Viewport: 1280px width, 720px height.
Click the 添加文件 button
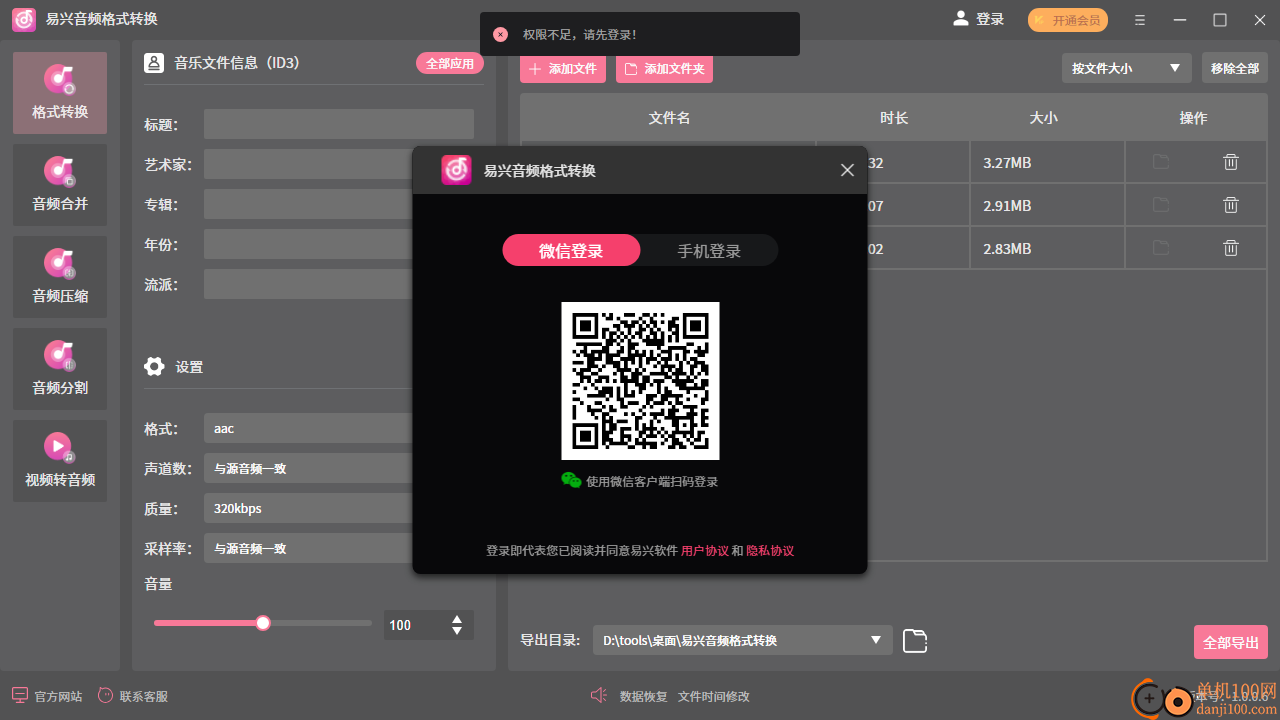[x=563, y=69]
